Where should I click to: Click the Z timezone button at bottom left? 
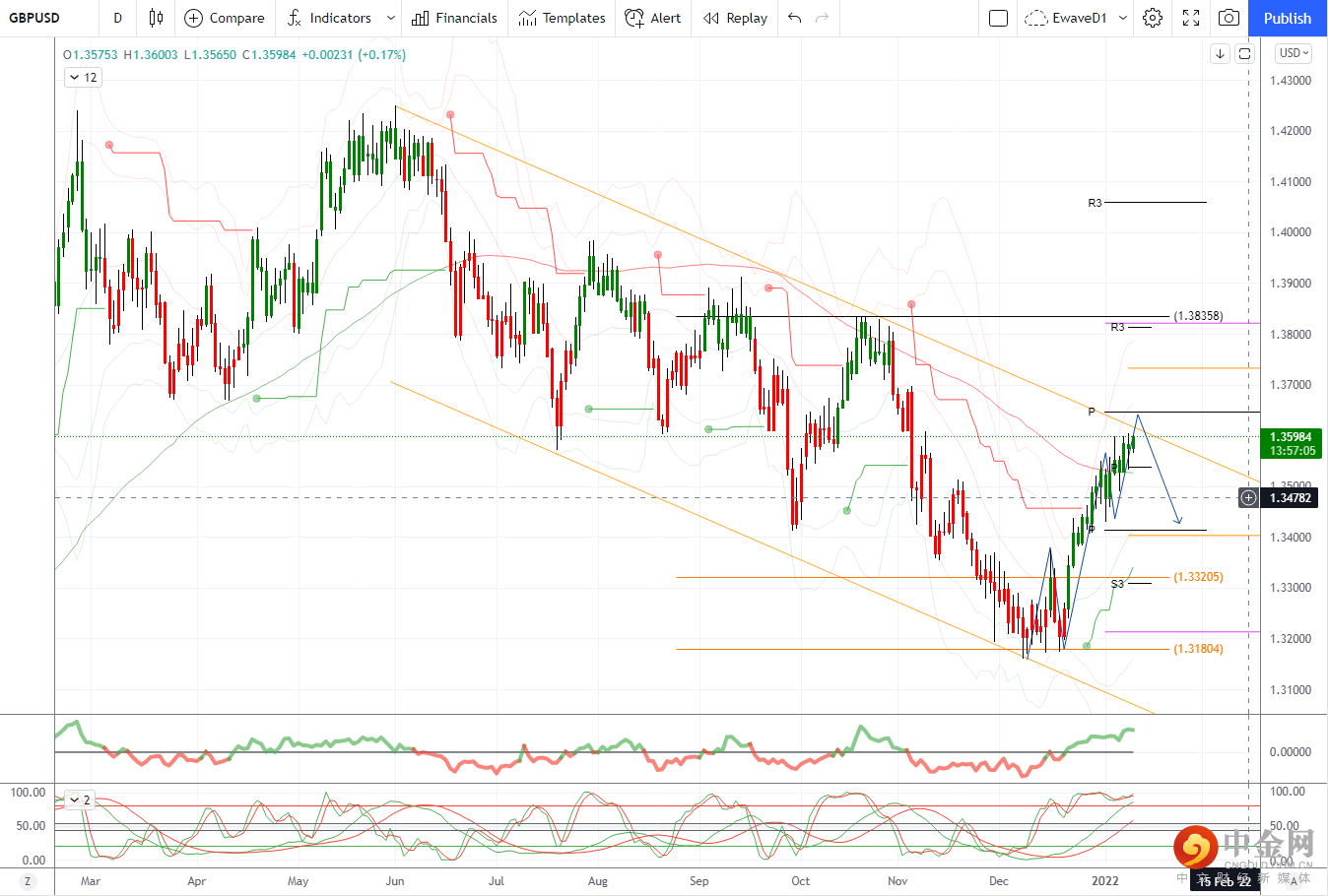pyautogui.click(x=28, y=881)
